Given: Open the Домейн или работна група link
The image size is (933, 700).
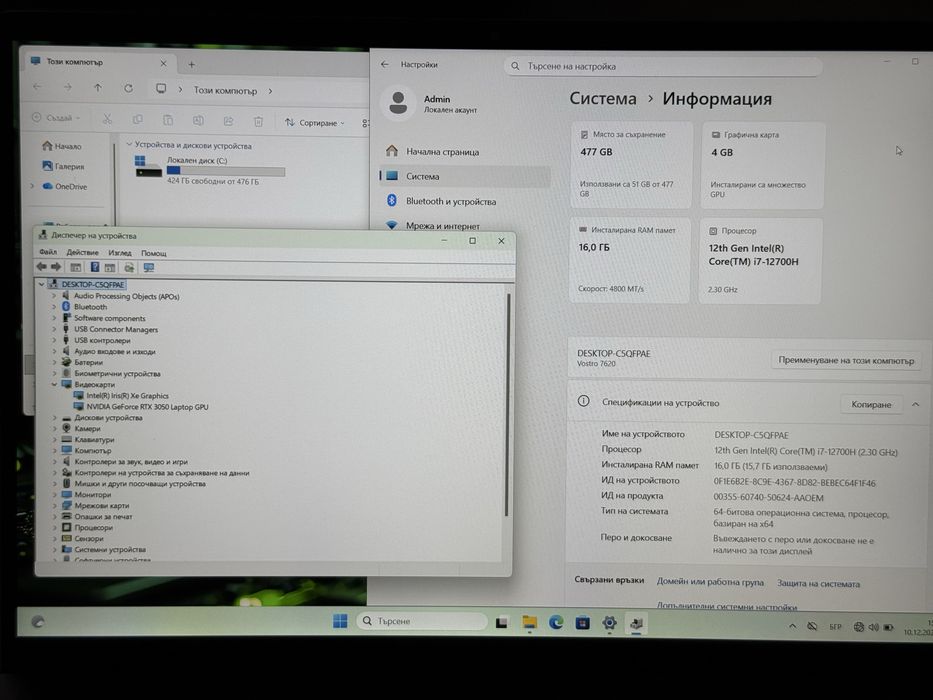Looking at the screenshot, I should [710, 582].
